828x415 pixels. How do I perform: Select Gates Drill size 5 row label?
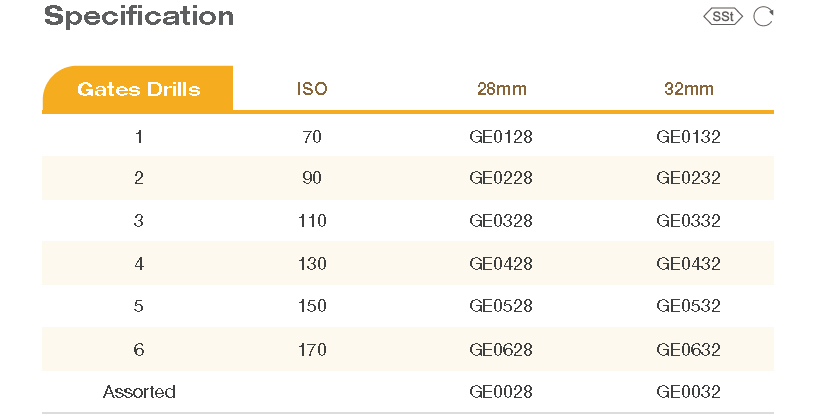click(139, 306)
